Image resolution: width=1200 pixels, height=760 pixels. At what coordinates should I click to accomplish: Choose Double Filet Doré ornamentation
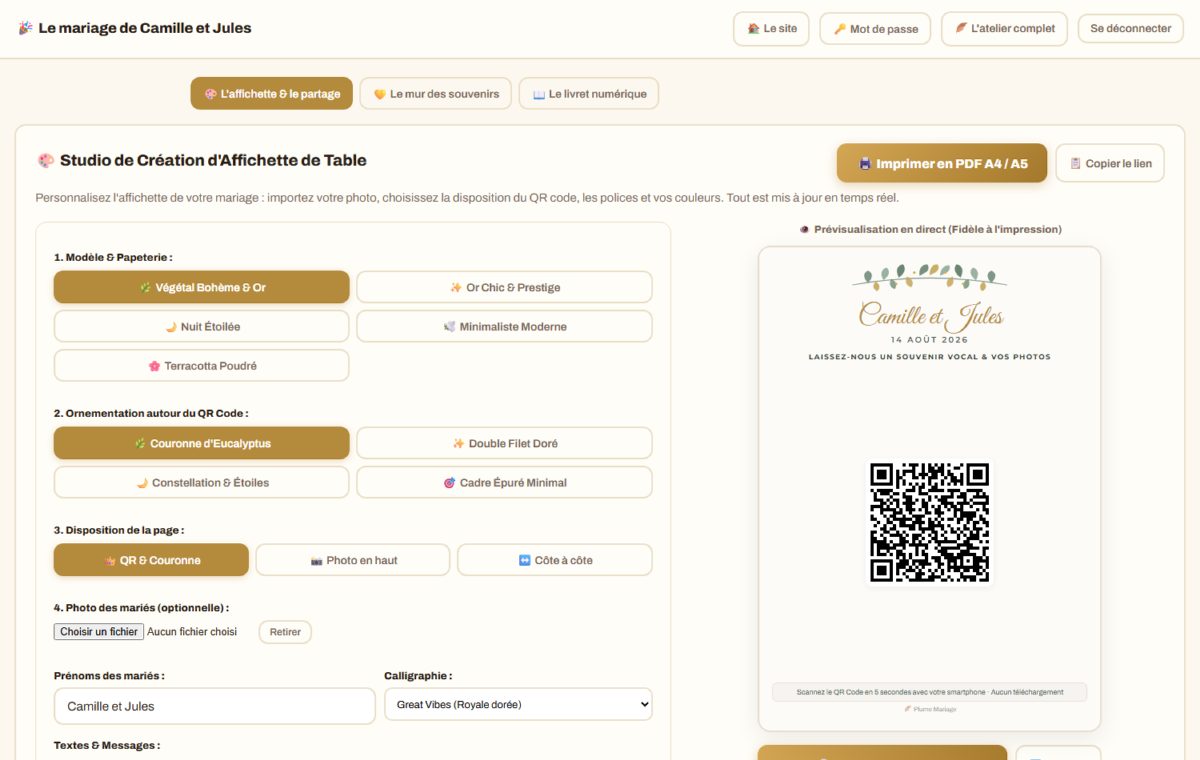pyautogui.click(x=504, y=443)
